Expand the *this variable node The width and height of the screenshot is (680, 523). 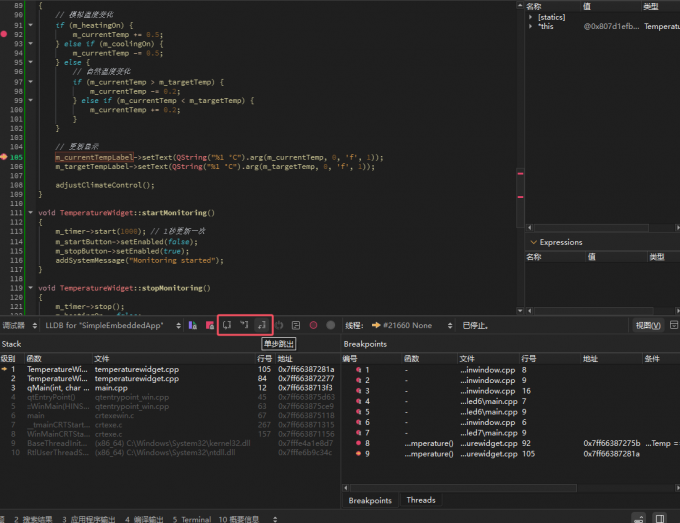click(x=531, y=26)
